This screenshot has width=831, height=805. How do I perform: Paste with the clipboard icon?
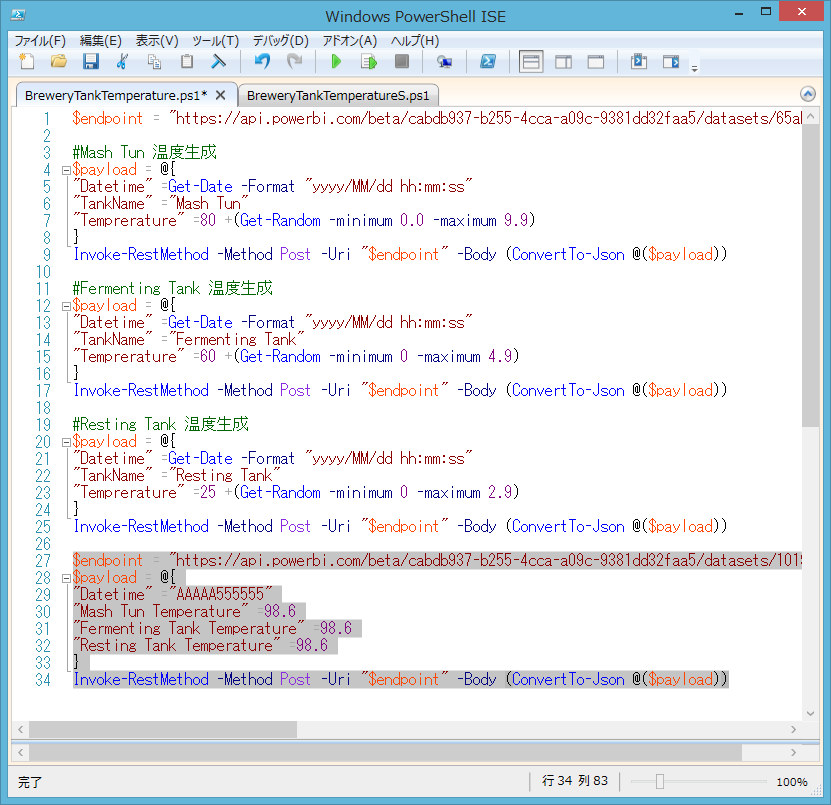coord(187,61)
